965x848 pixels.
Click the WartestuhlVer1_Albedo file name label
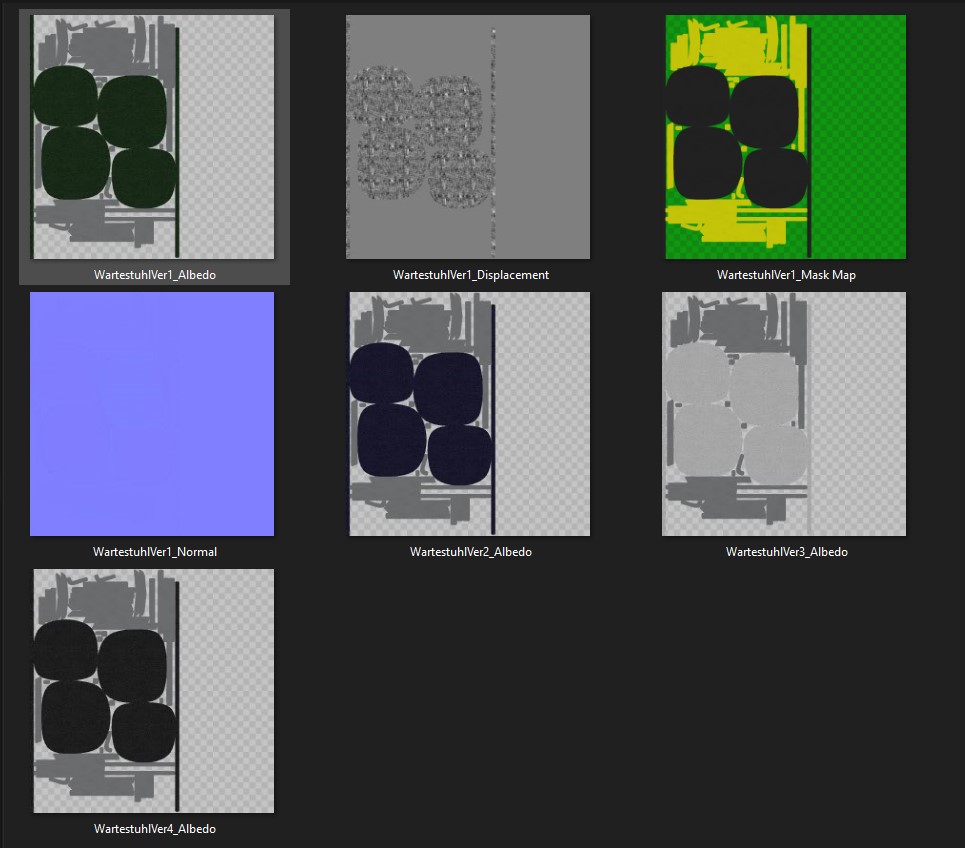(x=154, y=275)
